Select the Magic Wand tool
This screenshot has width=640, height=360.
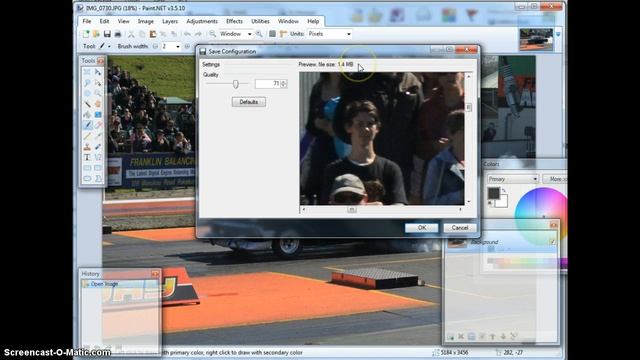click(x=87, y=104)
